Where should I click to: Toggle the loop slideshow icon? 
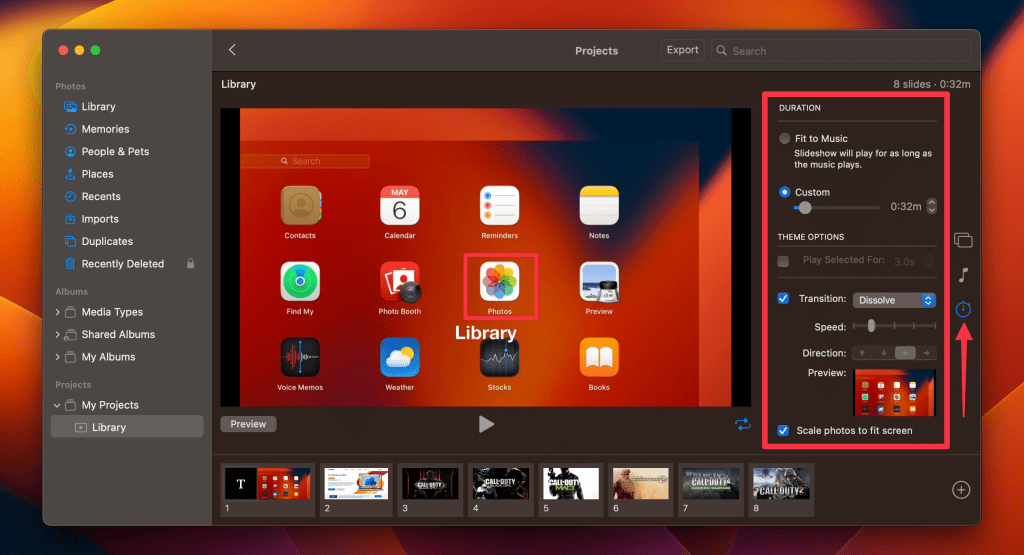click(x=743, y=424)
